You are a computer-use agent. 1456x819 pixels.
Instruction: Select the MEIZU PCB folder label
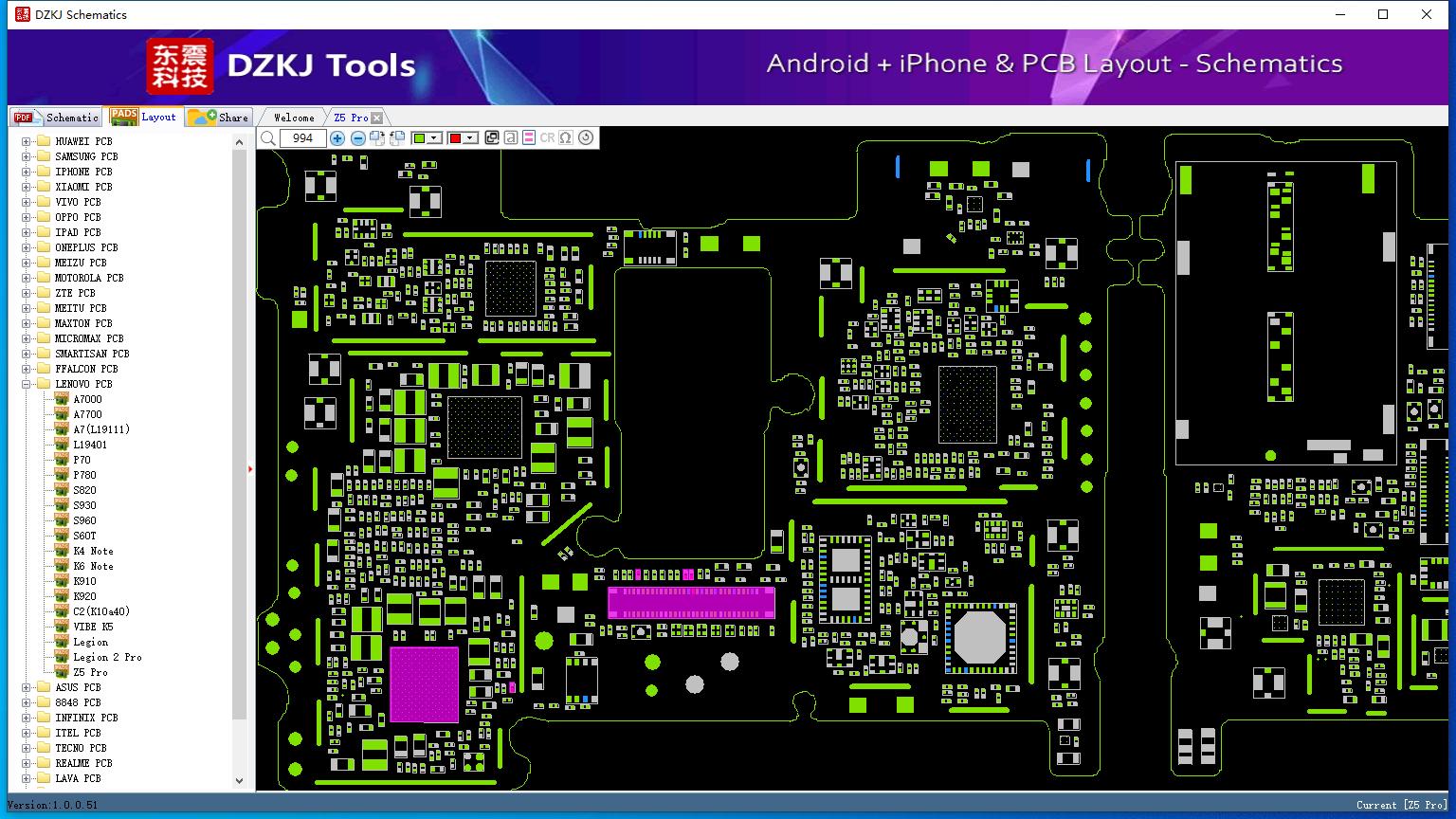[81, 263]
